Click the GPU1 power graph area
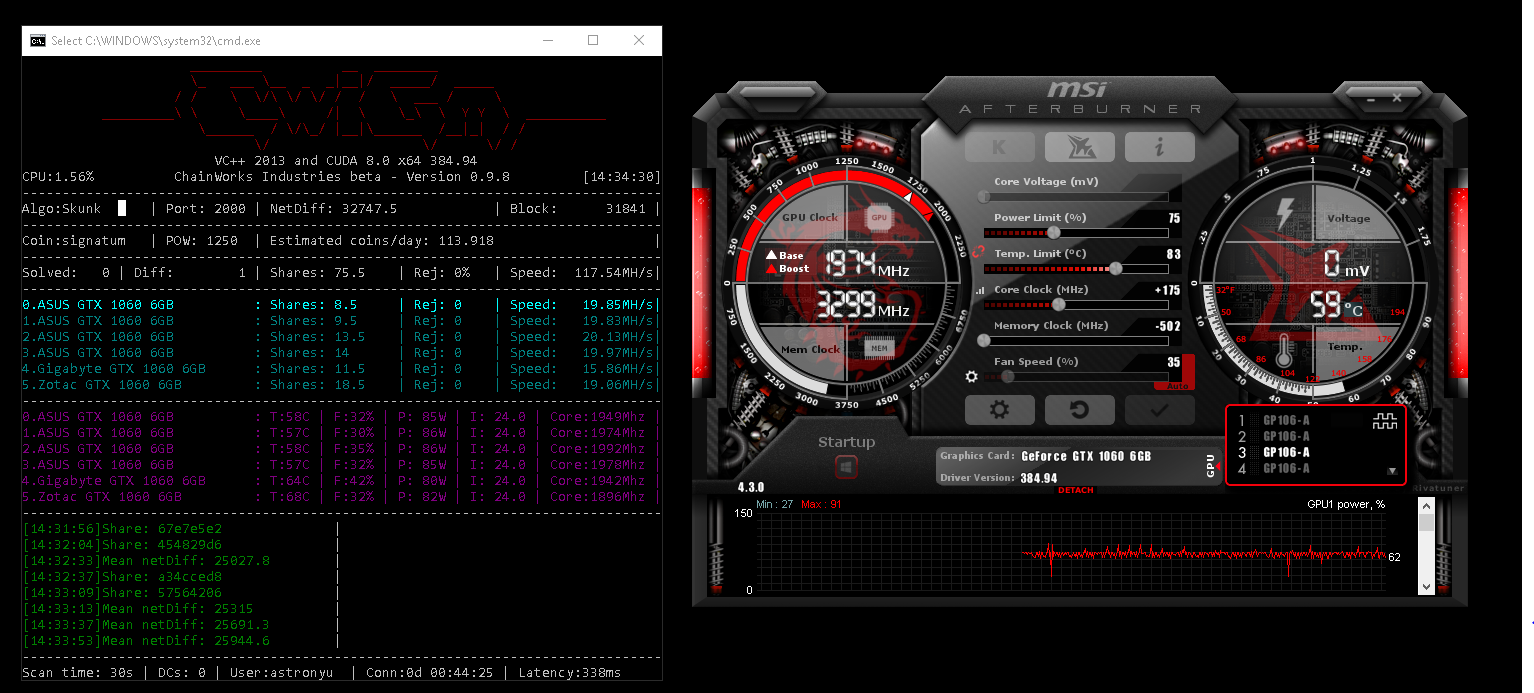This screenshot has width=1534, height=693. (x=1070, y=552)
